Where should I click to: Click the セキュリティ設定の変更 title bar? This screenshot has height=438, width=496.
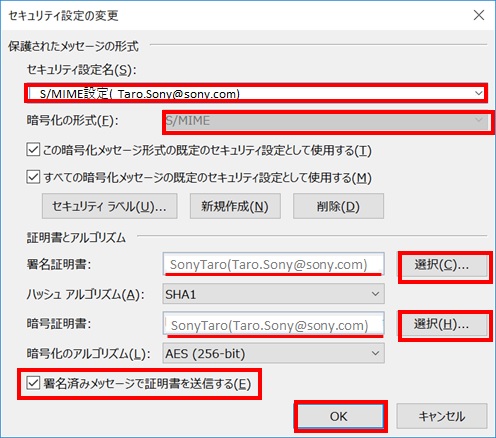pos(233,15)
